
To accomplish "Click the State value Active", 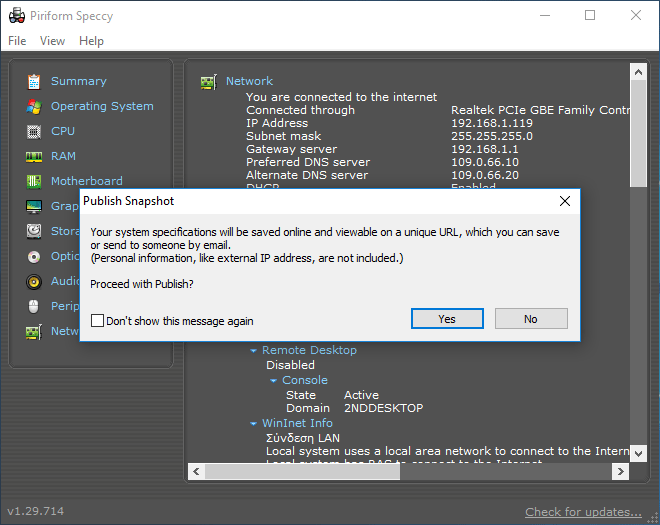I will (x=361, y=395).
